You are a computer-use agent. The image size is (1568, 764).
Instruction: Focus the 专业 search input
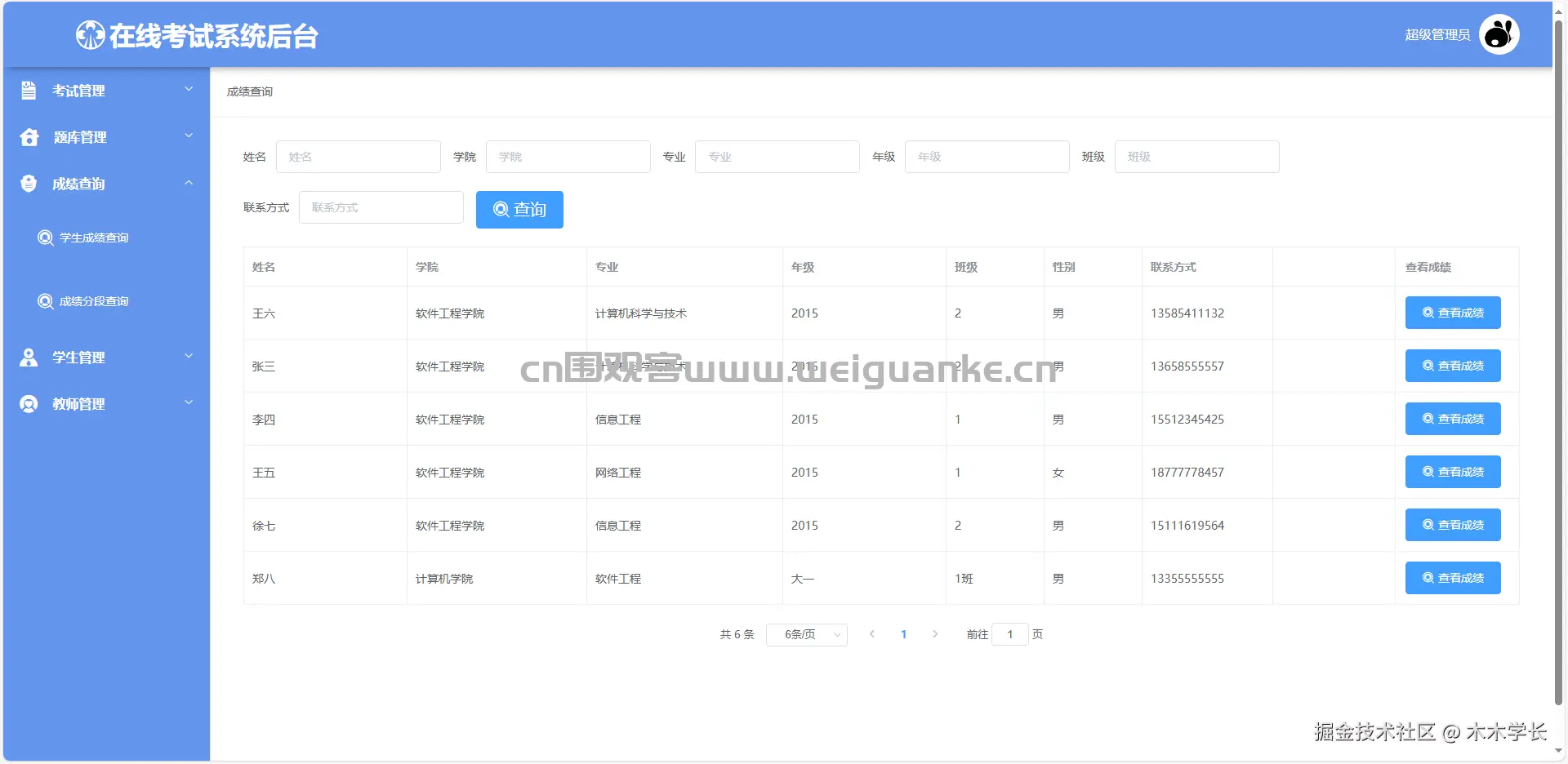point(777,157)
